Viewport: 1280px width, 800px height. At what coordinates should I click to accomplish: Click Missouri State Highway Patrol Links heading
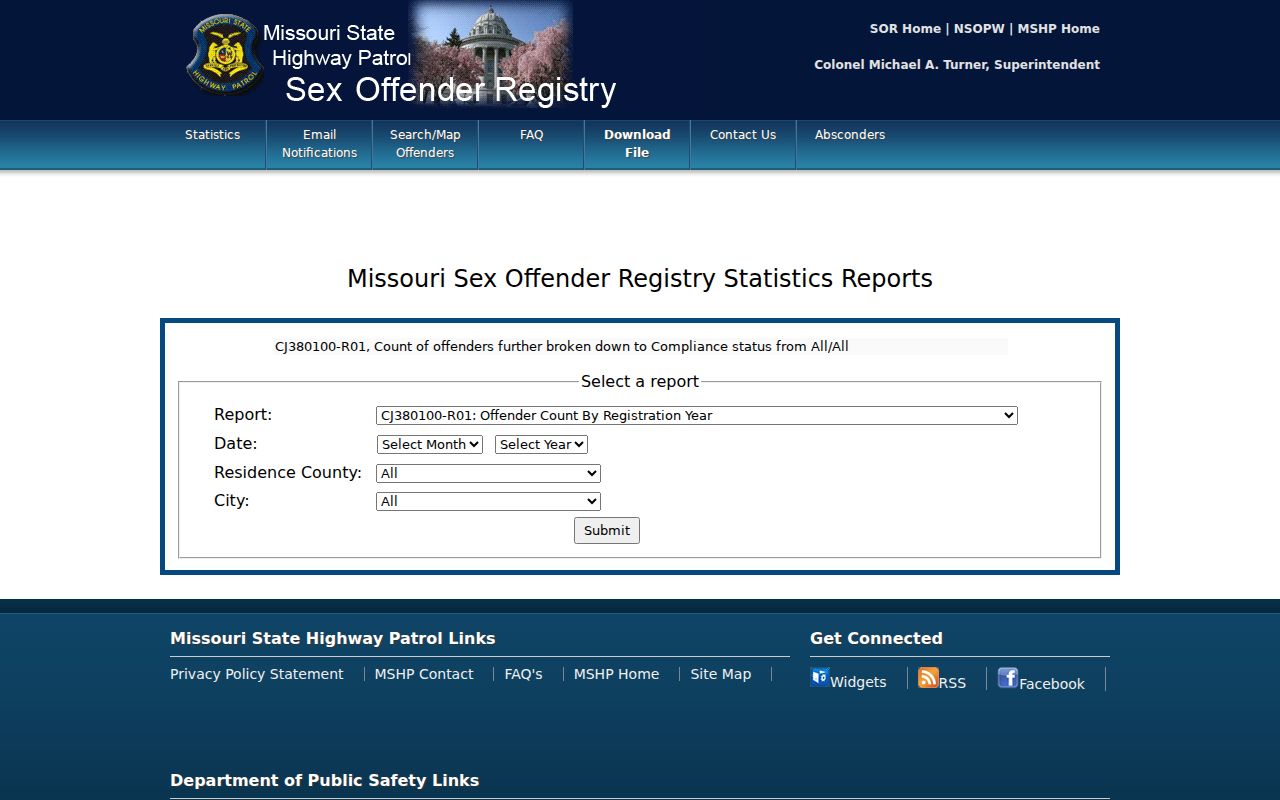pos(332,638)
